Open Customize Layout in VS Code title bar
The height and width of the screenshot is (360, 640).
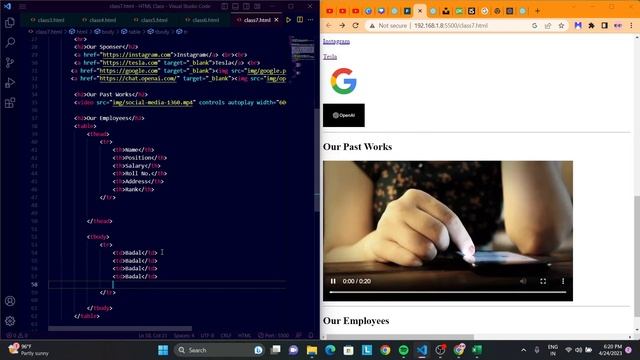258,7
